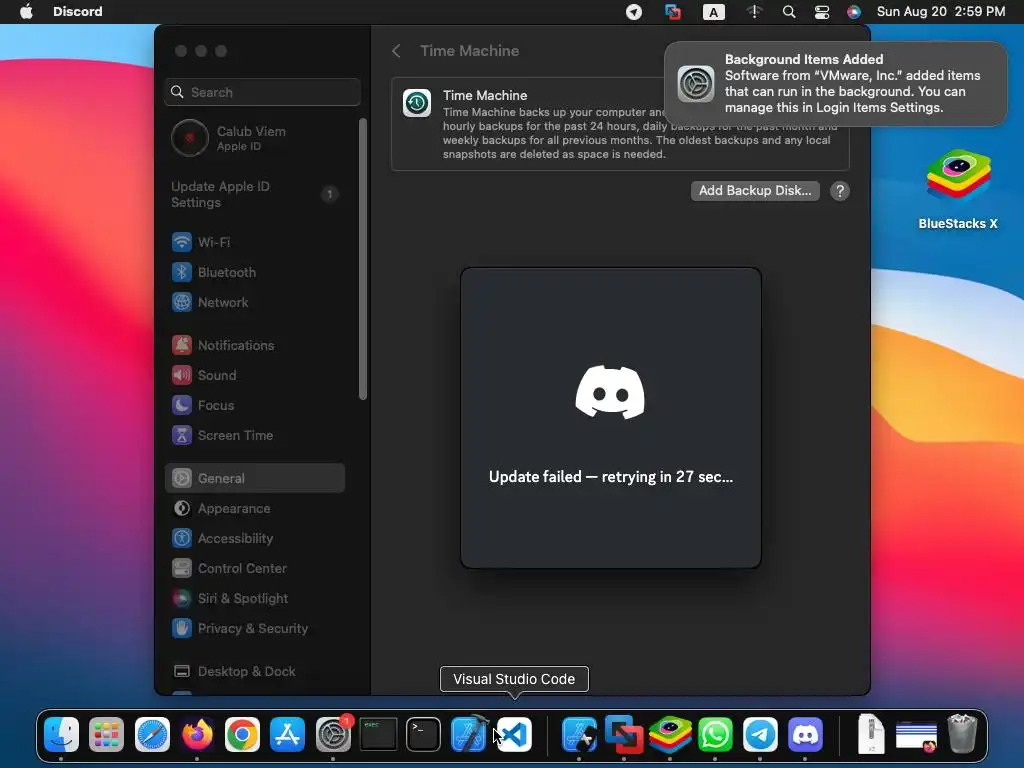Click the settings sidebar scrollbar
The height and width of the screenshot is (768, 1024).
(x=363, y=259)
